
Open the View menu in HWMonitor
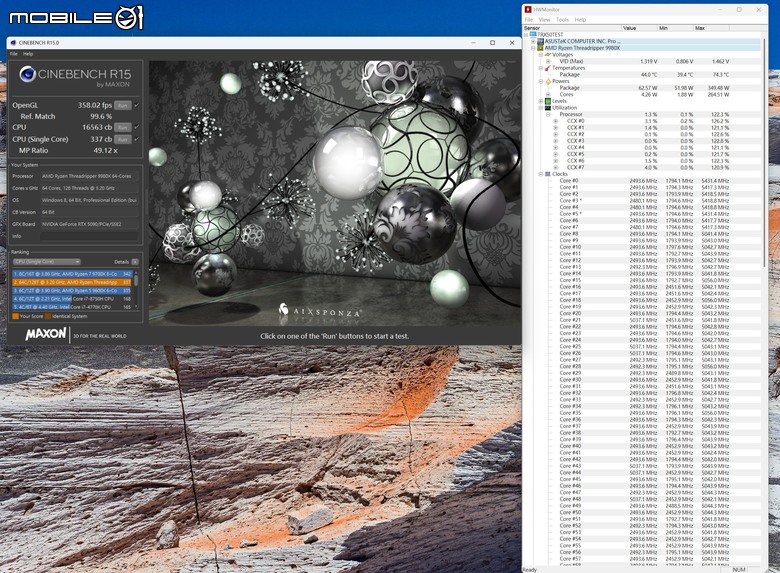[x=545, y=20]
